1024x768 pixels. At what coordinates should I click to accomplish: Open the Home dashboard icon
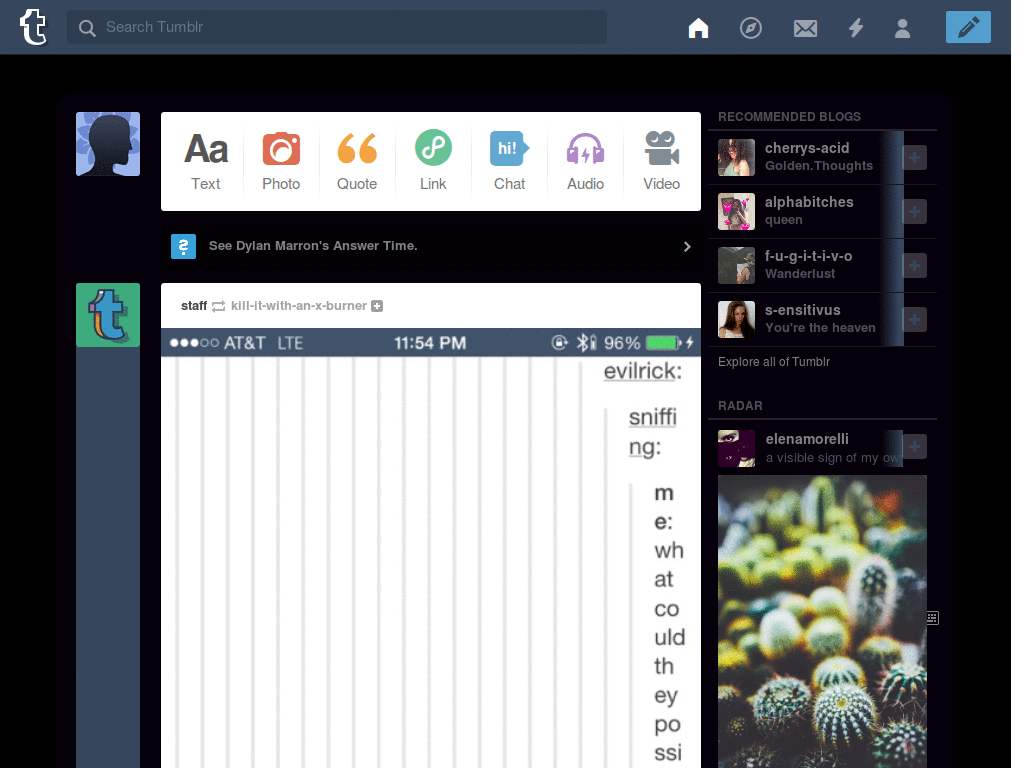tap(698, 28)
